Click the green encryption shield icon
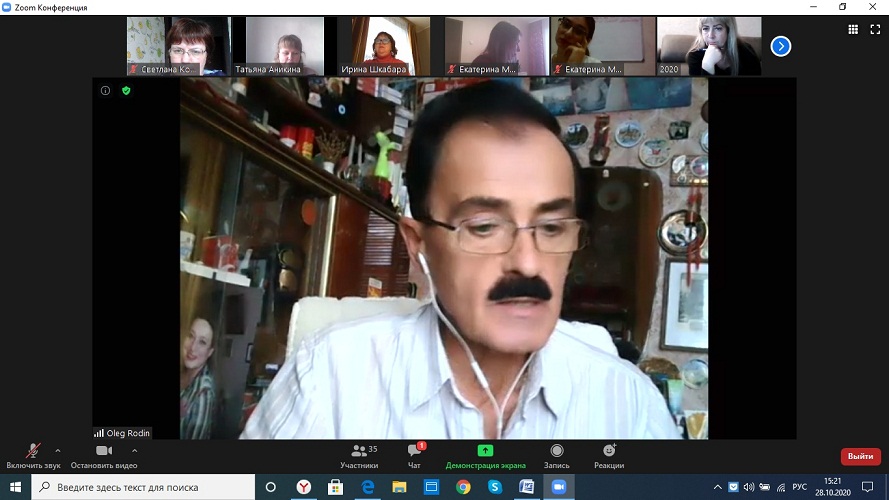This screenshot has height=500, width=889. (x=126, y=90)
